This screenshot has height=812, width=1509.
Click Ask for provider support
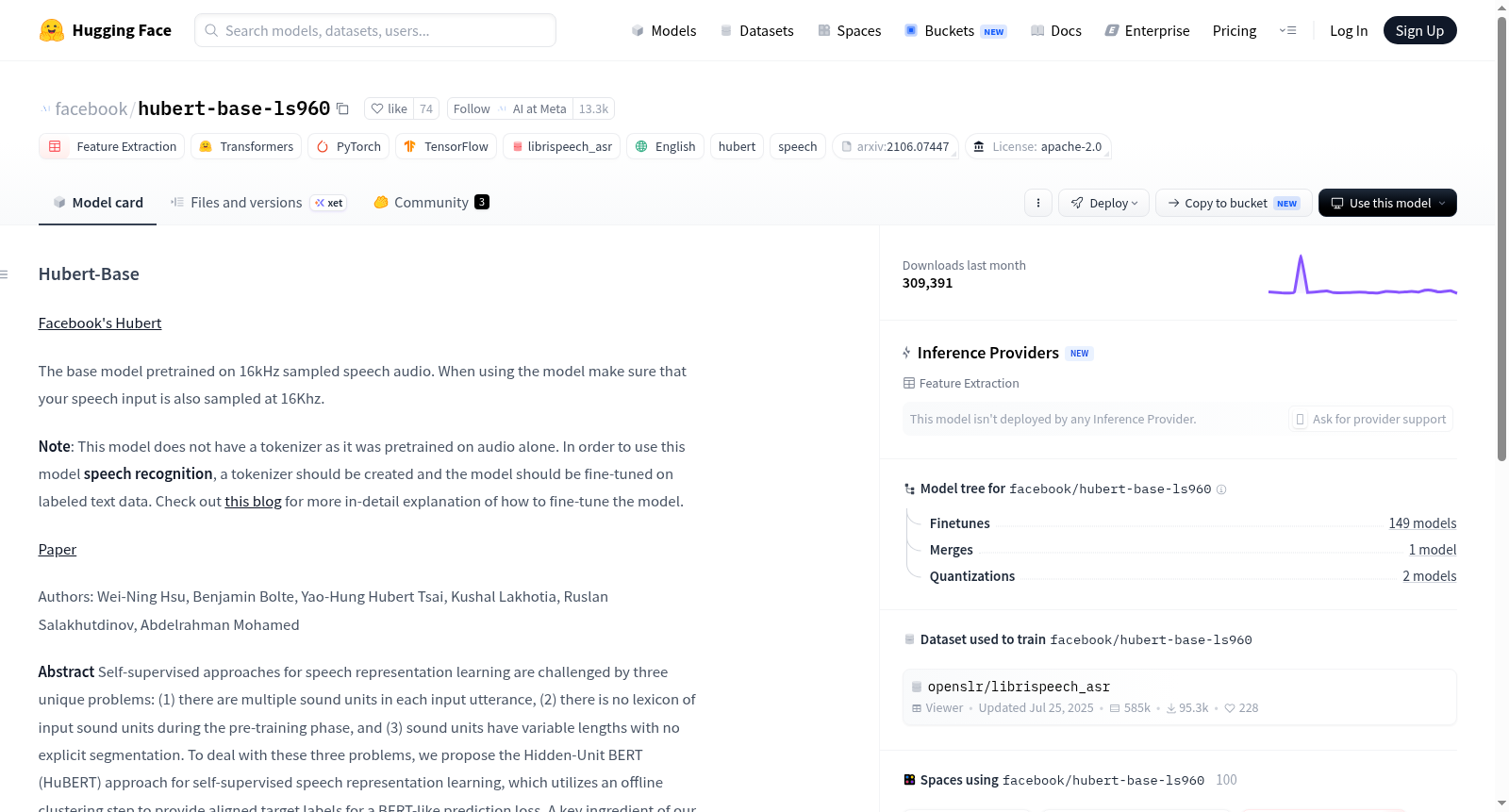1370,420
